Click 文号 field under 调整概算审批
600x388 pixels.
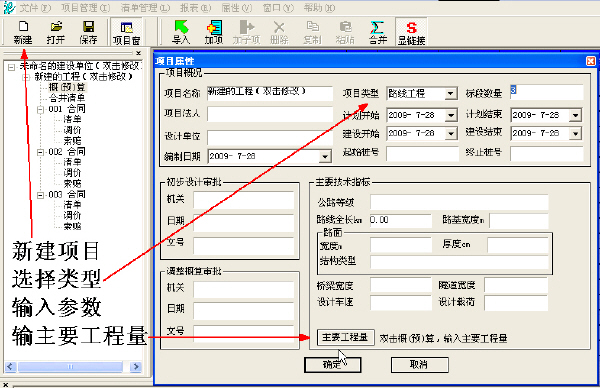coord(244,333)
